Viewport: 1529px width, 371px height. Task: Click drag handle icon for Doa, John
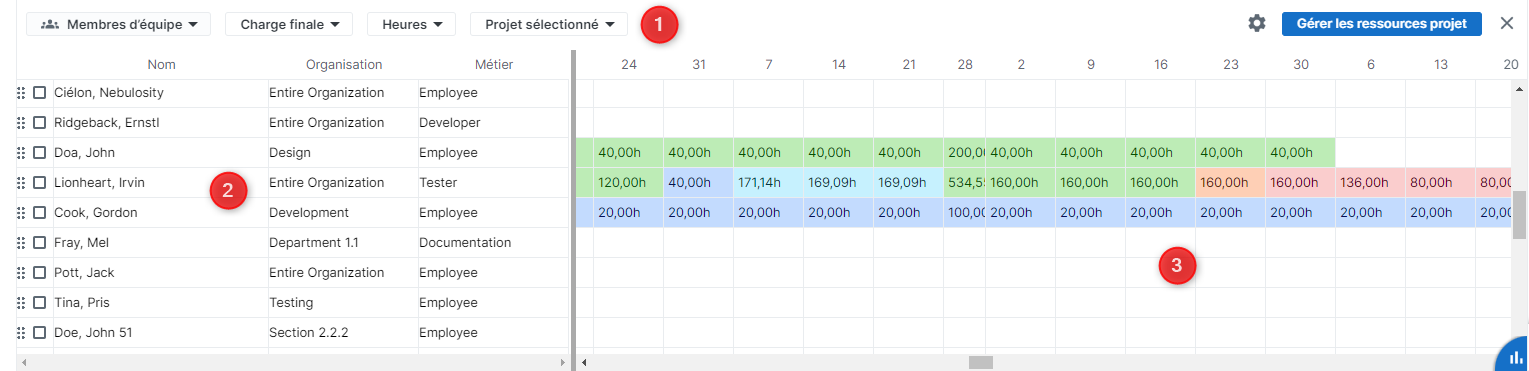21,153
